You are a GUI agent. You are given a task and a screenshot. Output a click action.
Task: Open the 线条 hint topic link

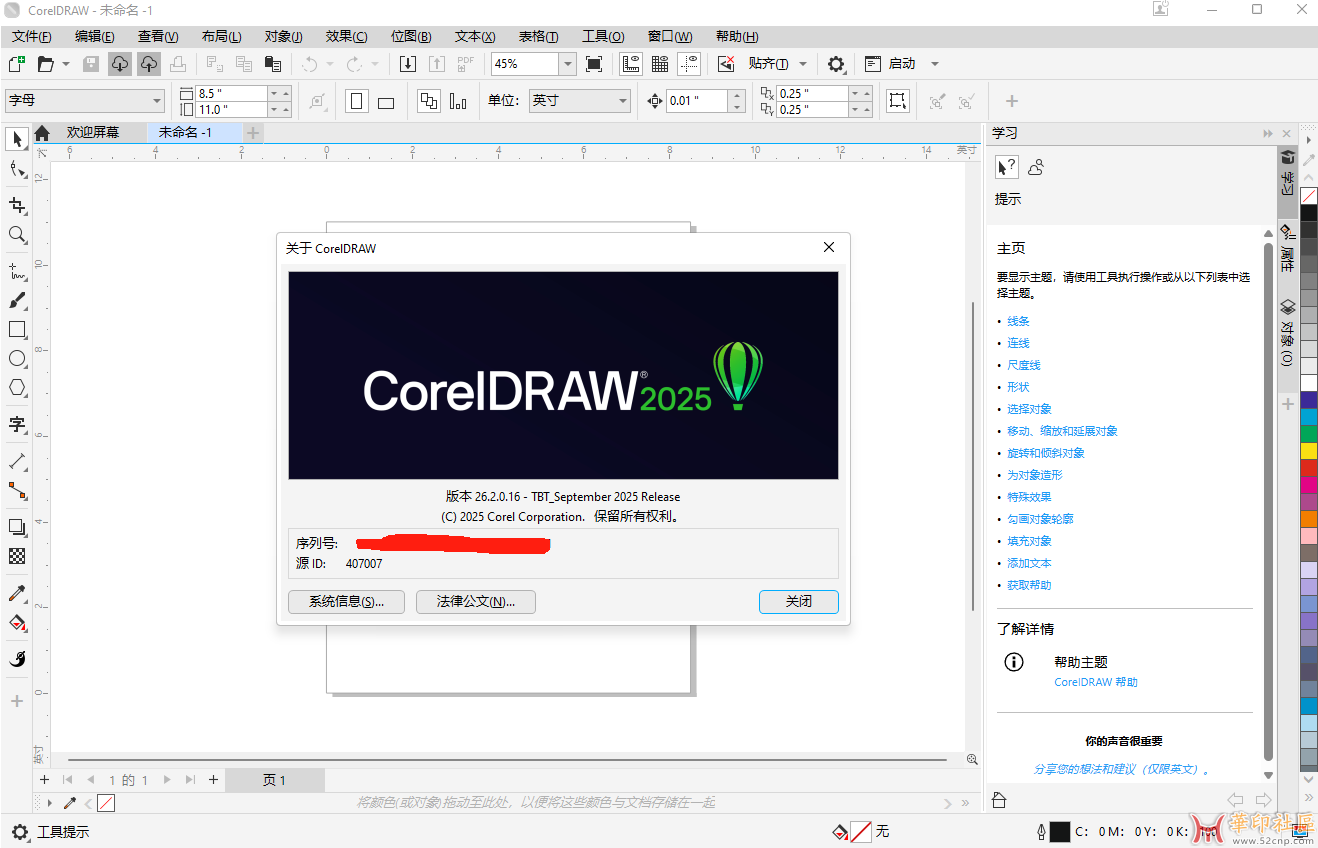click(1018, 321)
